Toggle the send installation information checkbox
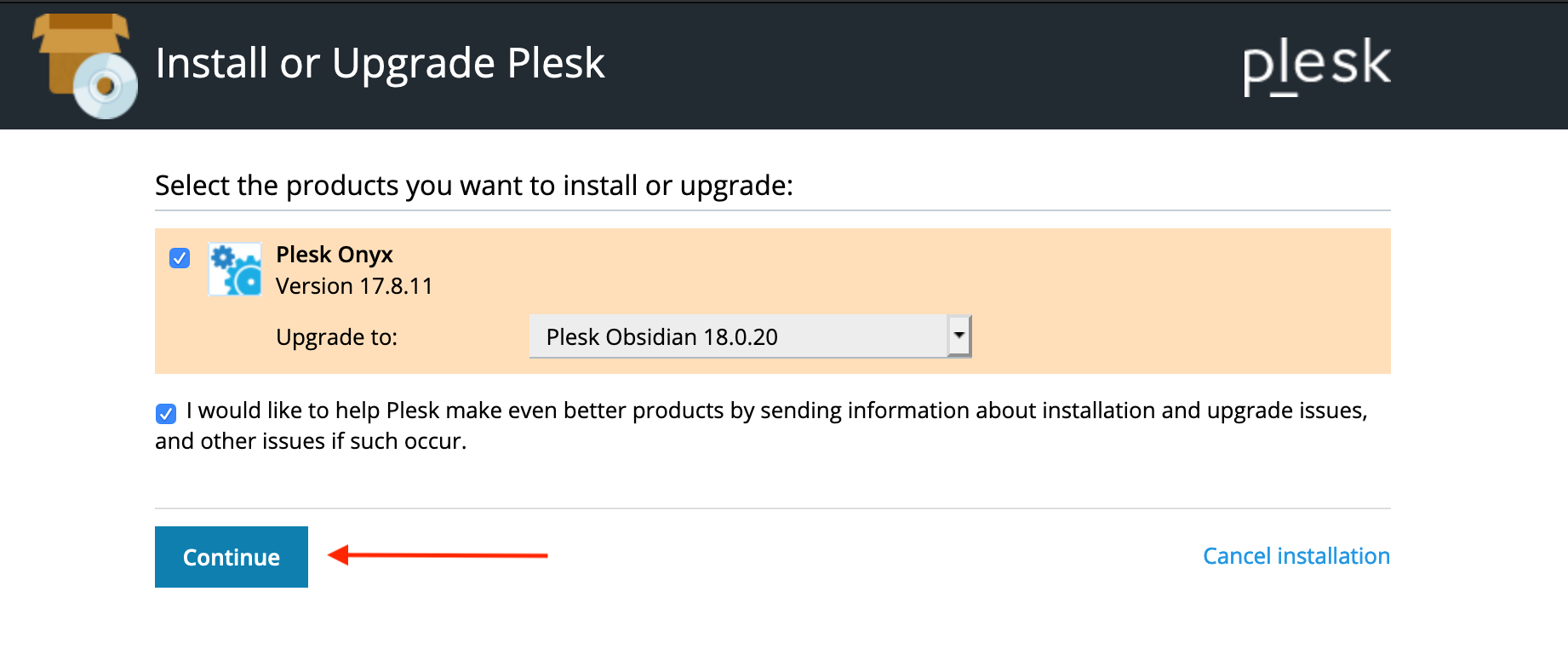 click(x=166, y=414)
